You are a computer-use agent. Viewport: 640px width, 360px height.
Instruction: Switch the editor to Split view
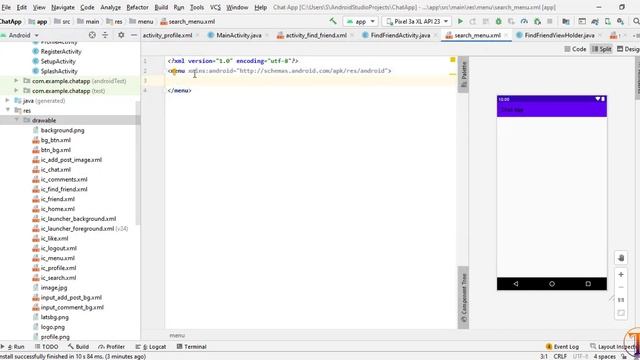tap(602, 49)
